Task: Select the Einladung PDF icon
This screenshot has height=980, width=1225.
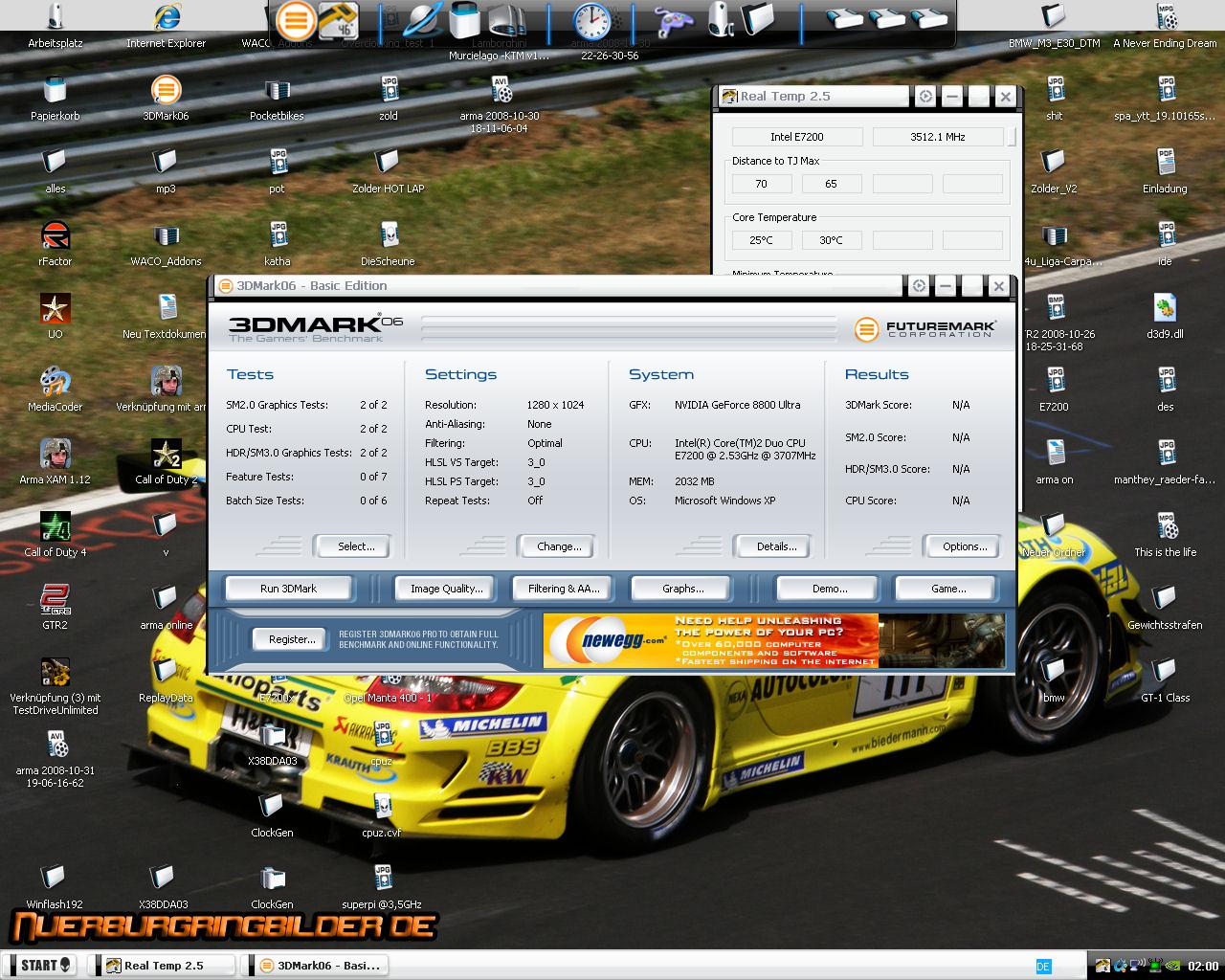Action: 1165,171
